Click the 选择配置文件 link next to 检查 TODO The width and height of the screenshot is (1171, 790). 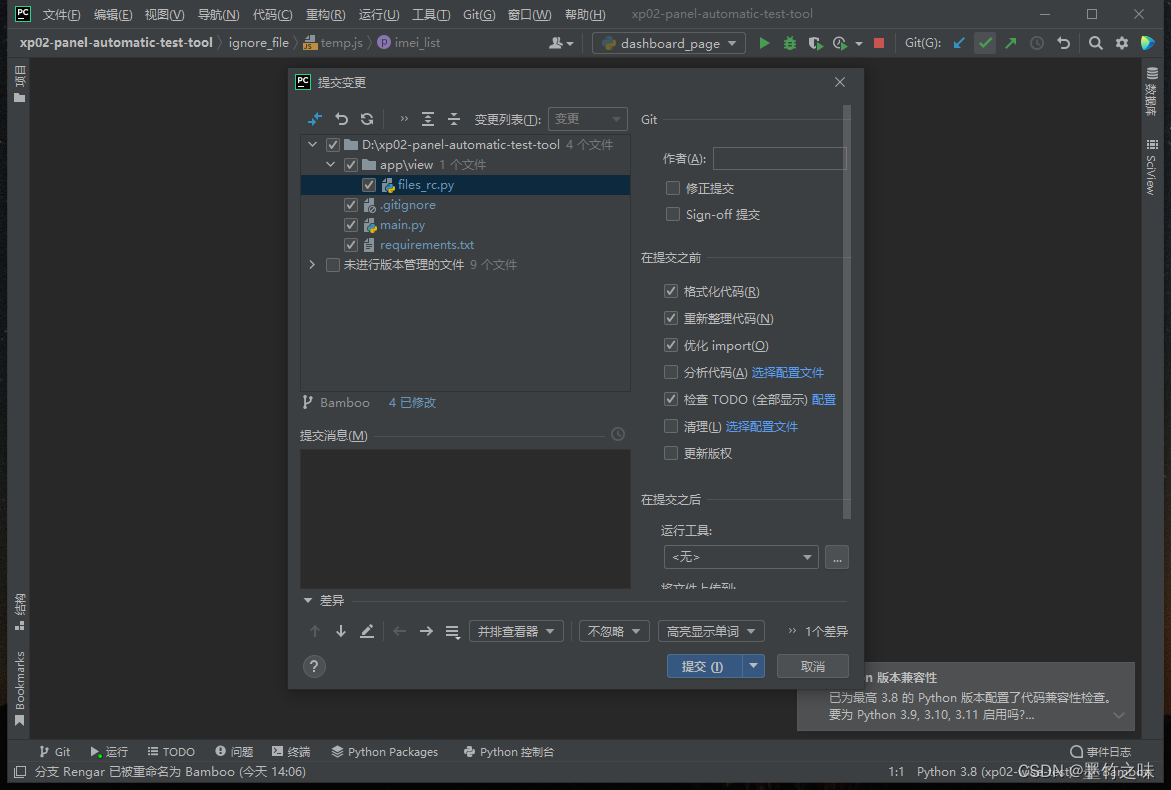[822, 398]
